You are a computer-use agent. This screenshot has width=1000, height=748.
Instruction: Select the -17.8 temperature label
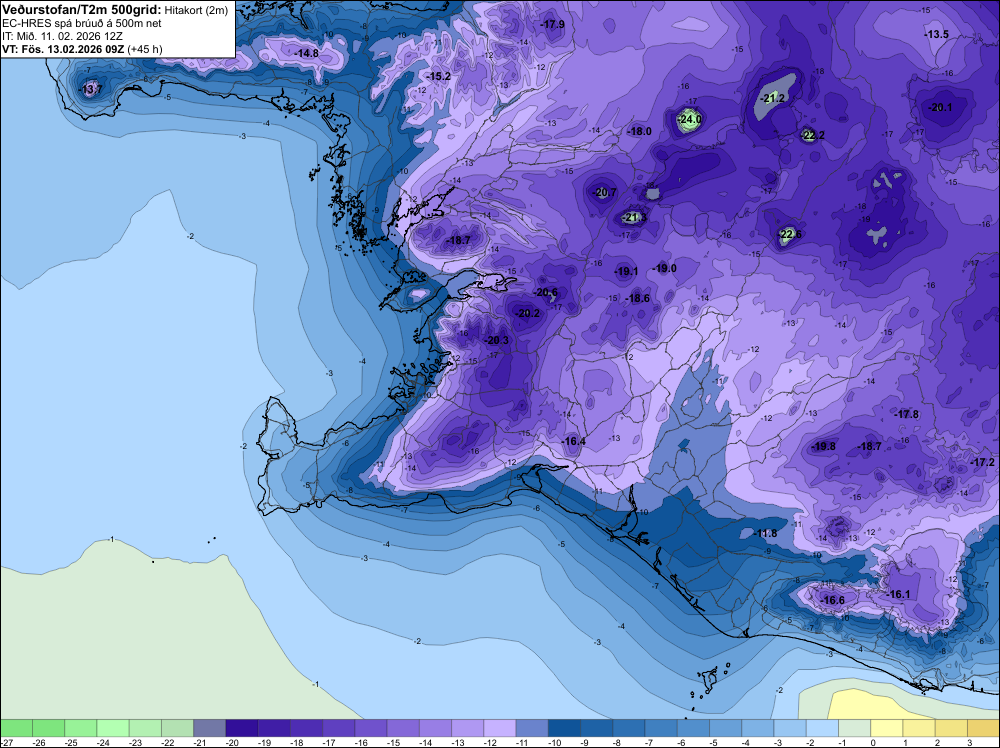(906, 414)
